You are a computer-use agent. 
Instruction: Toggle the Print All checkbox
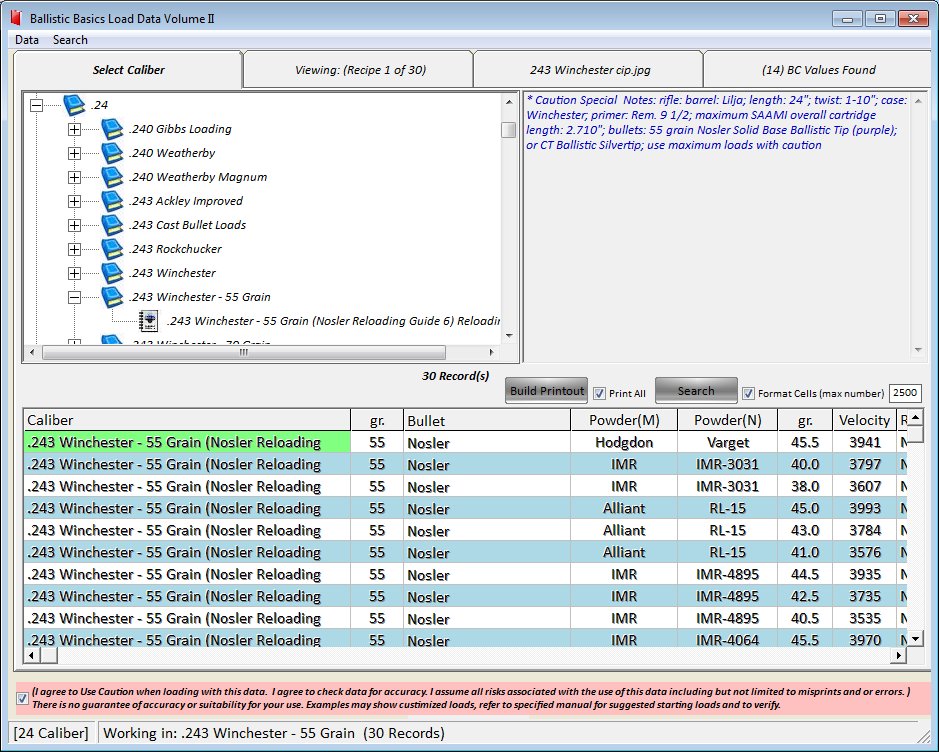tap(600, 393)
